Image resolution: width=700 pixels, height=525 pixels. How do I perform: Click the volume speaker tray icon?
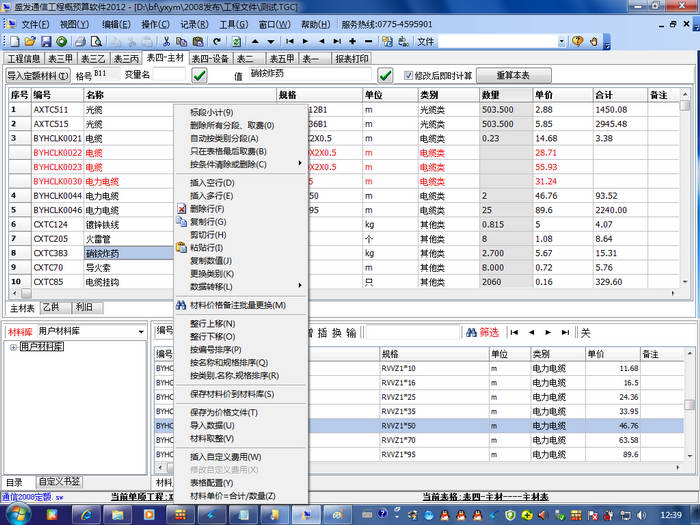(642, 515)
